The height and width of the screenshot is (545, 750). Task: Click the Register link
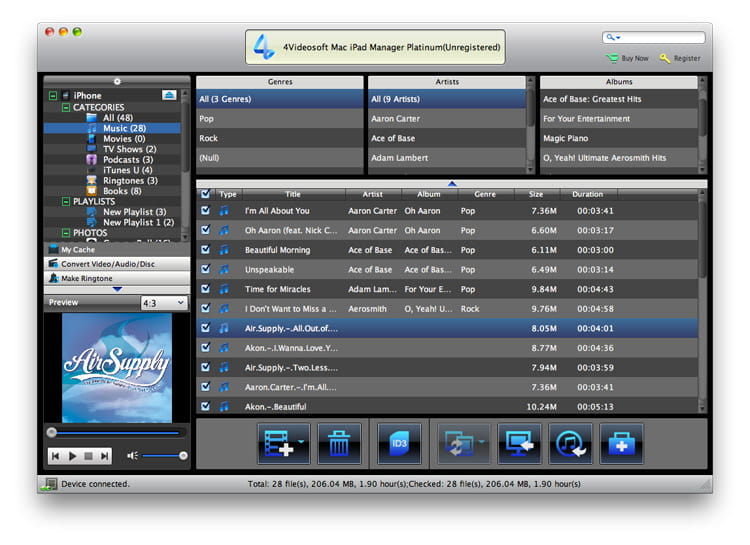[x=687, y=58]
